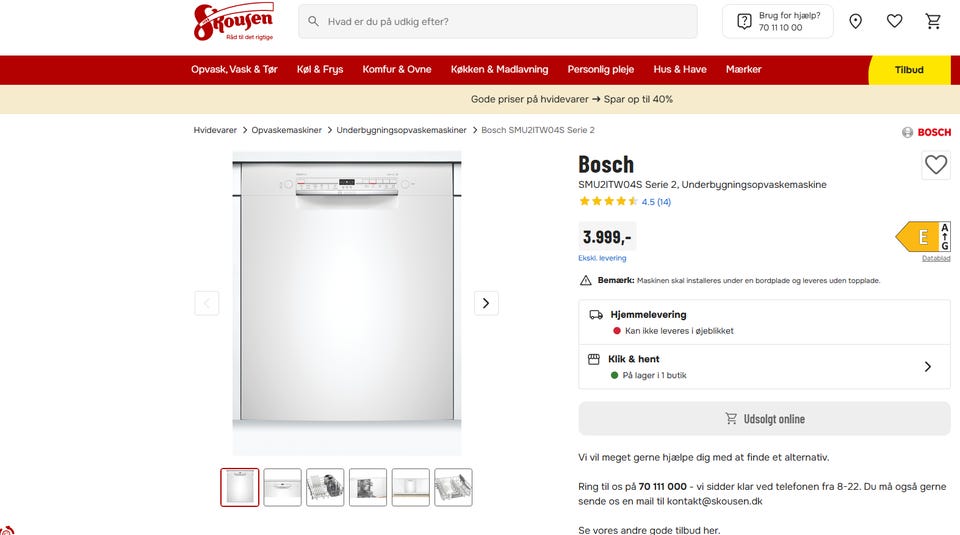The height and width of the screenshot is (535, 960).
Task: Open the shopping cart icon
Action: pos(933,21)
